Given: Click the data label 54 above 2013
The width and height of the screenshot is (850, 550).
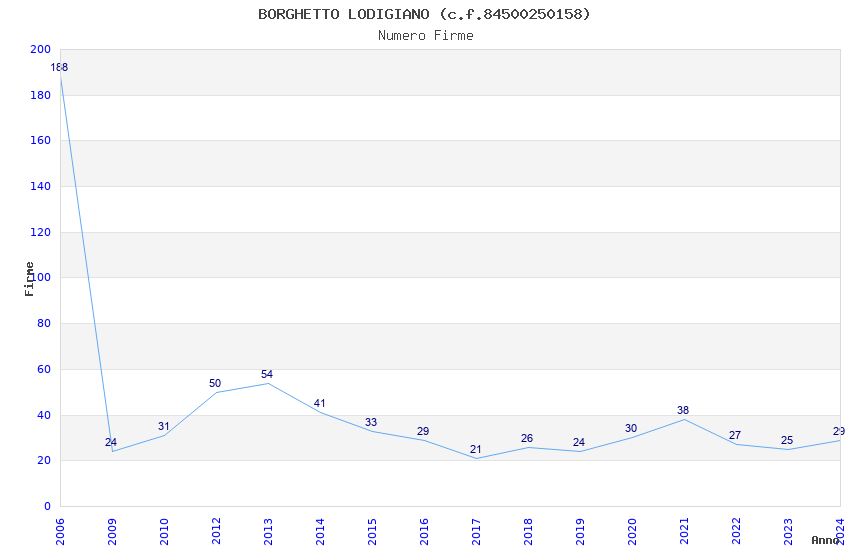Looking at the screenshot, I should point(267,374).
